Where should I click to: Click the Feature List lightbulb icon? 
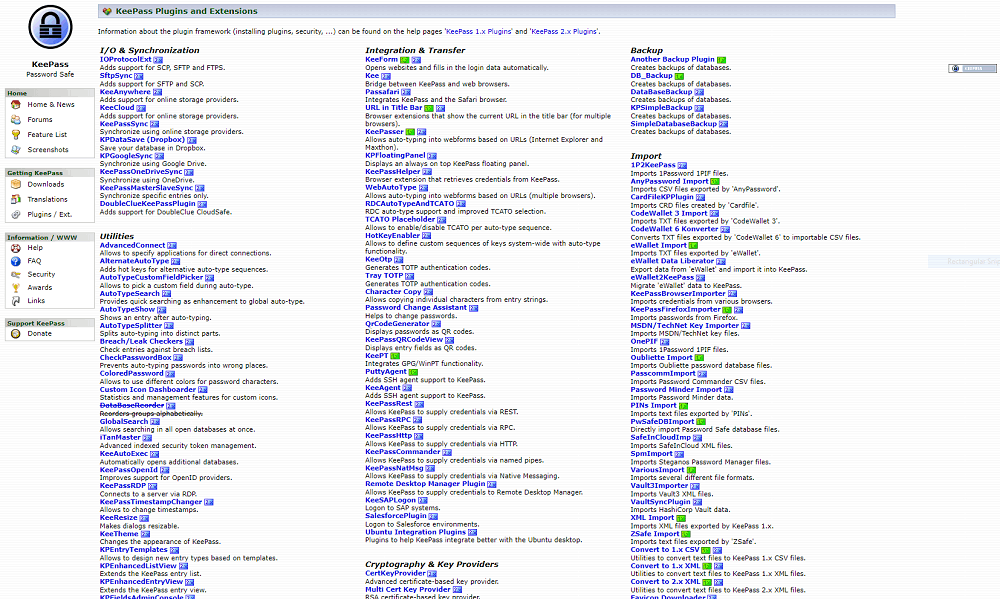coord(16,135)
